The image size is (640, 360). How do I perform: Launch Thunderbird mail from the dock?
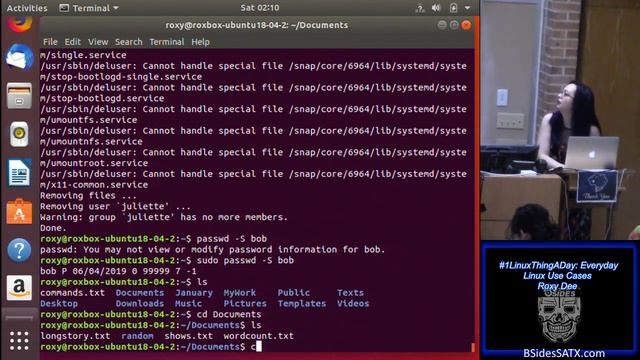tap(19, 57)
